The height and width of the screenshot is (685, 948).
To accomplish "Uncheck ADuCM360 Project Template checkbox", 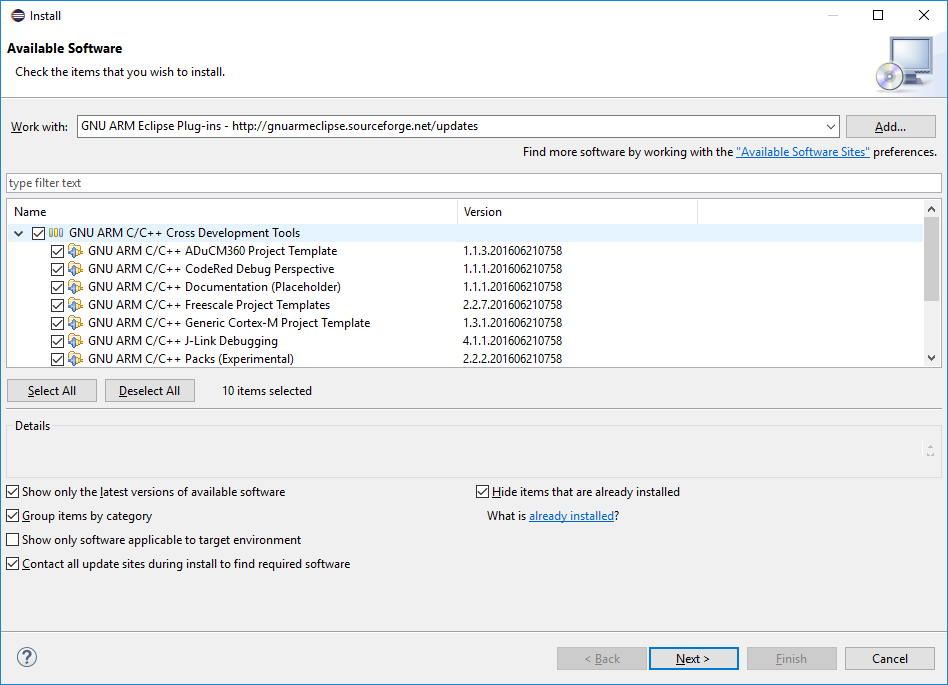I will (57, 251).
